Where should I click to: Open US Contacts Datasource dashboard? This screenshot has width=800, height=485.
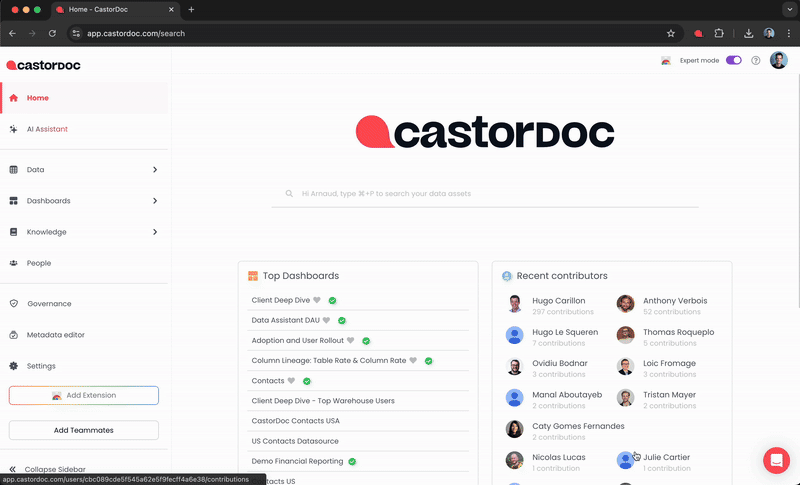pyautogui.click(x=295, y=441)
